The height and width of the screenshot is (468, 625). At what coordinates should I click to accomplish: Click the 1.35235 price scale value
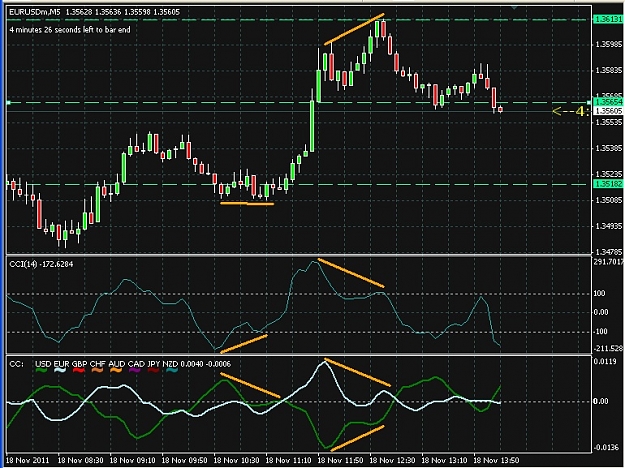pyautogui.click(x=608, y=174)
